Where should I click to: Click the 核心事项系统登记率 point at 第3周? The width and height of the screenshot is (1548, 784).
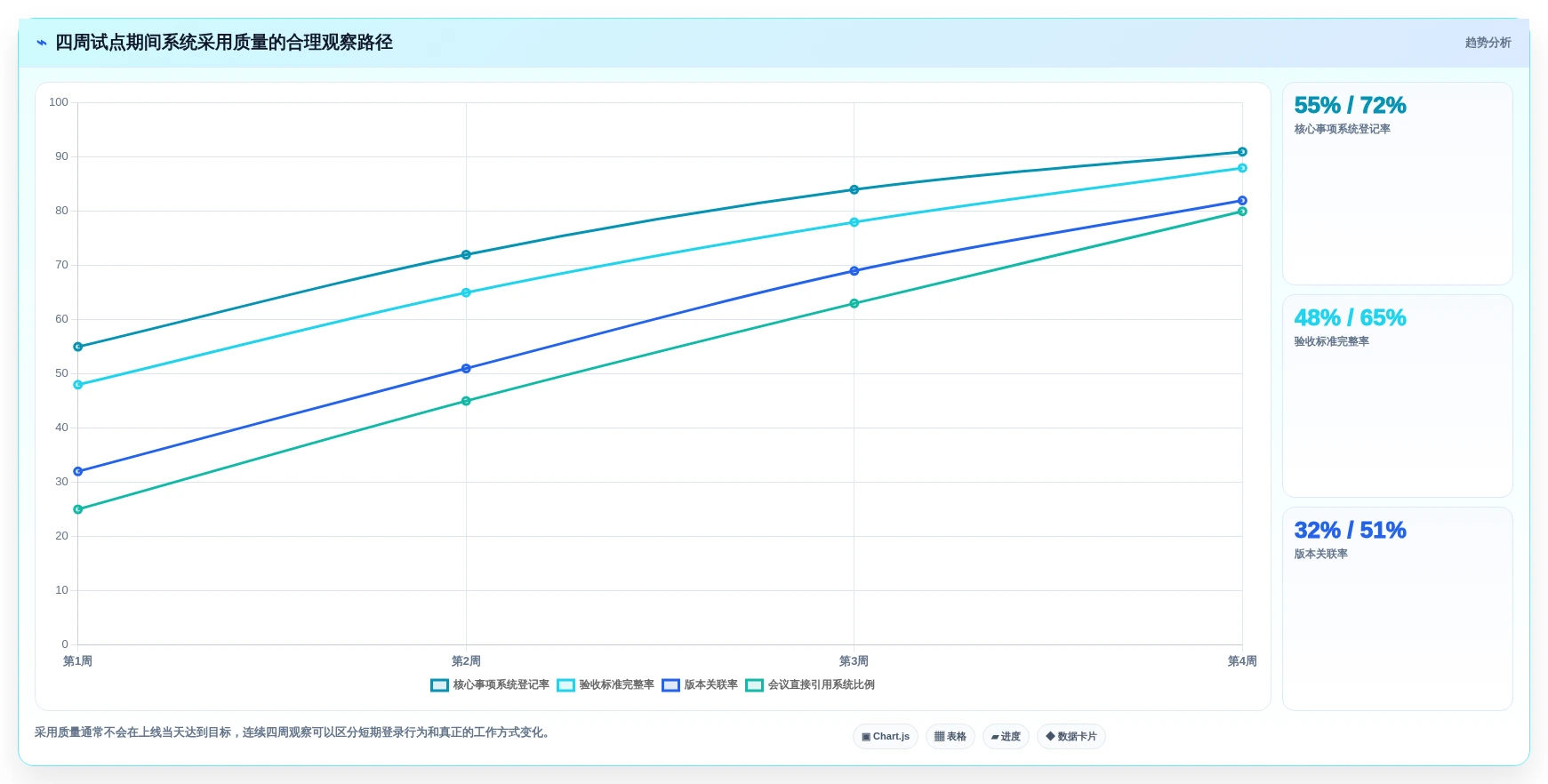coord(854,189)
